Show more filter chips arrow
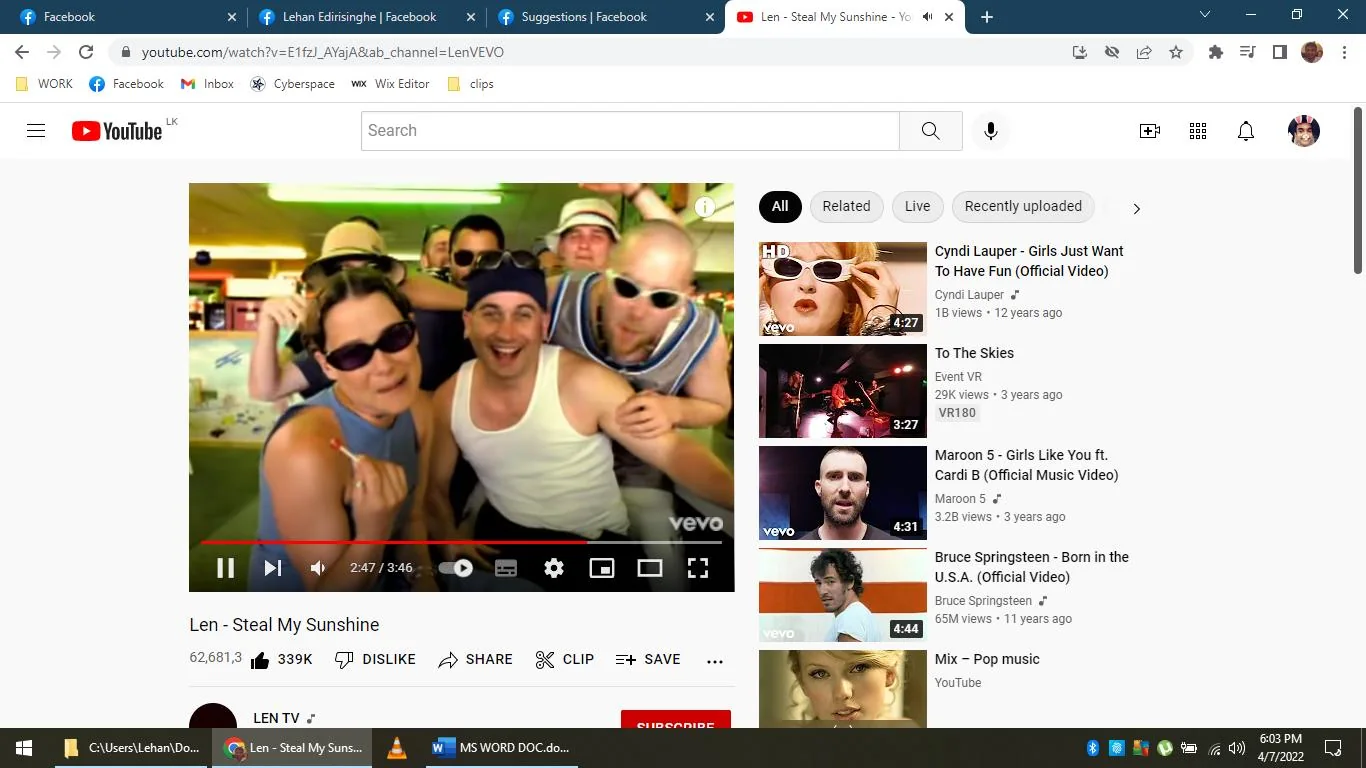 [1136, 208]
